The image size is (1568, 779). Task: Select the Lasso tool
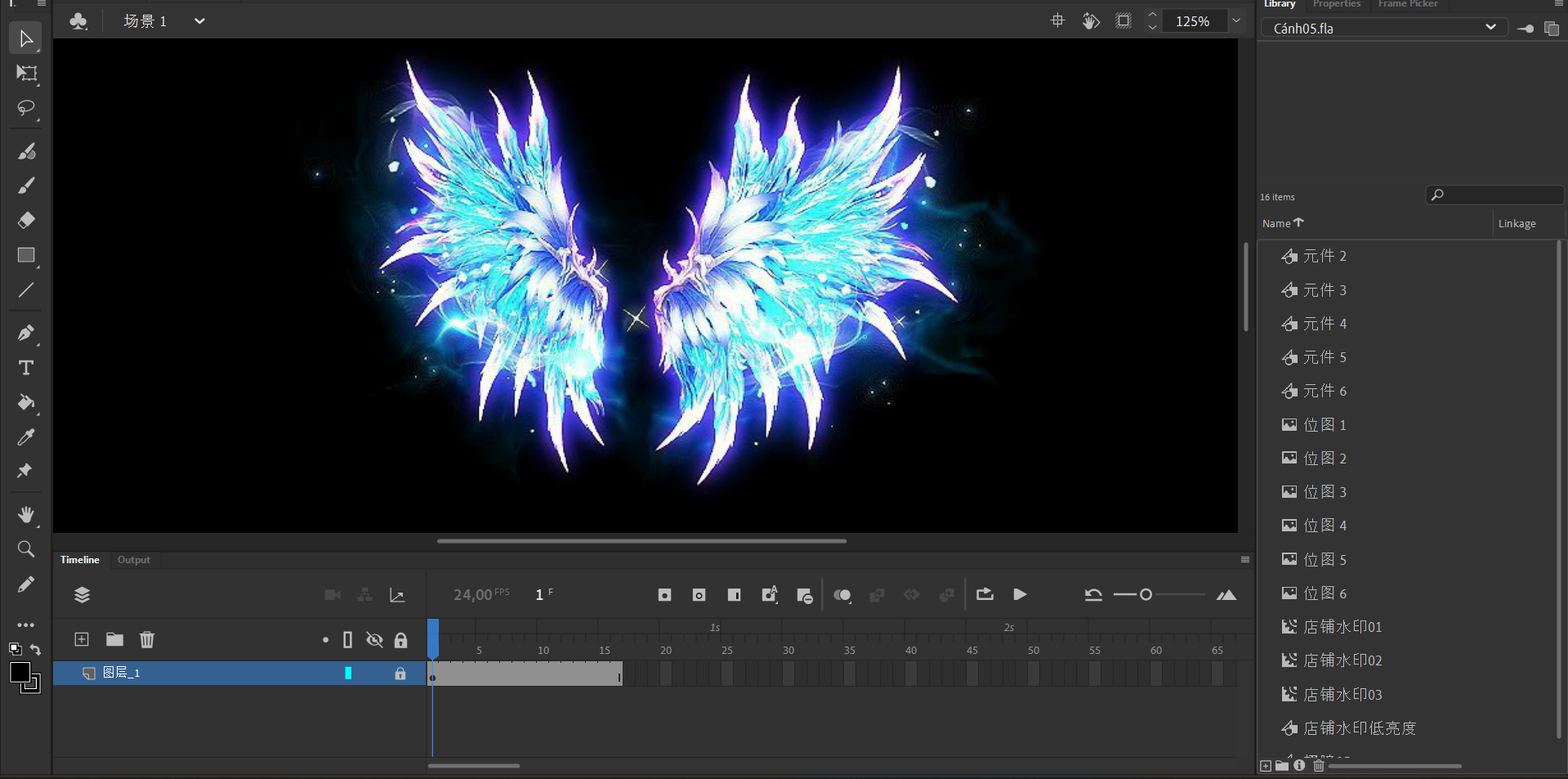pyautogui.click(x=26, y=108)
